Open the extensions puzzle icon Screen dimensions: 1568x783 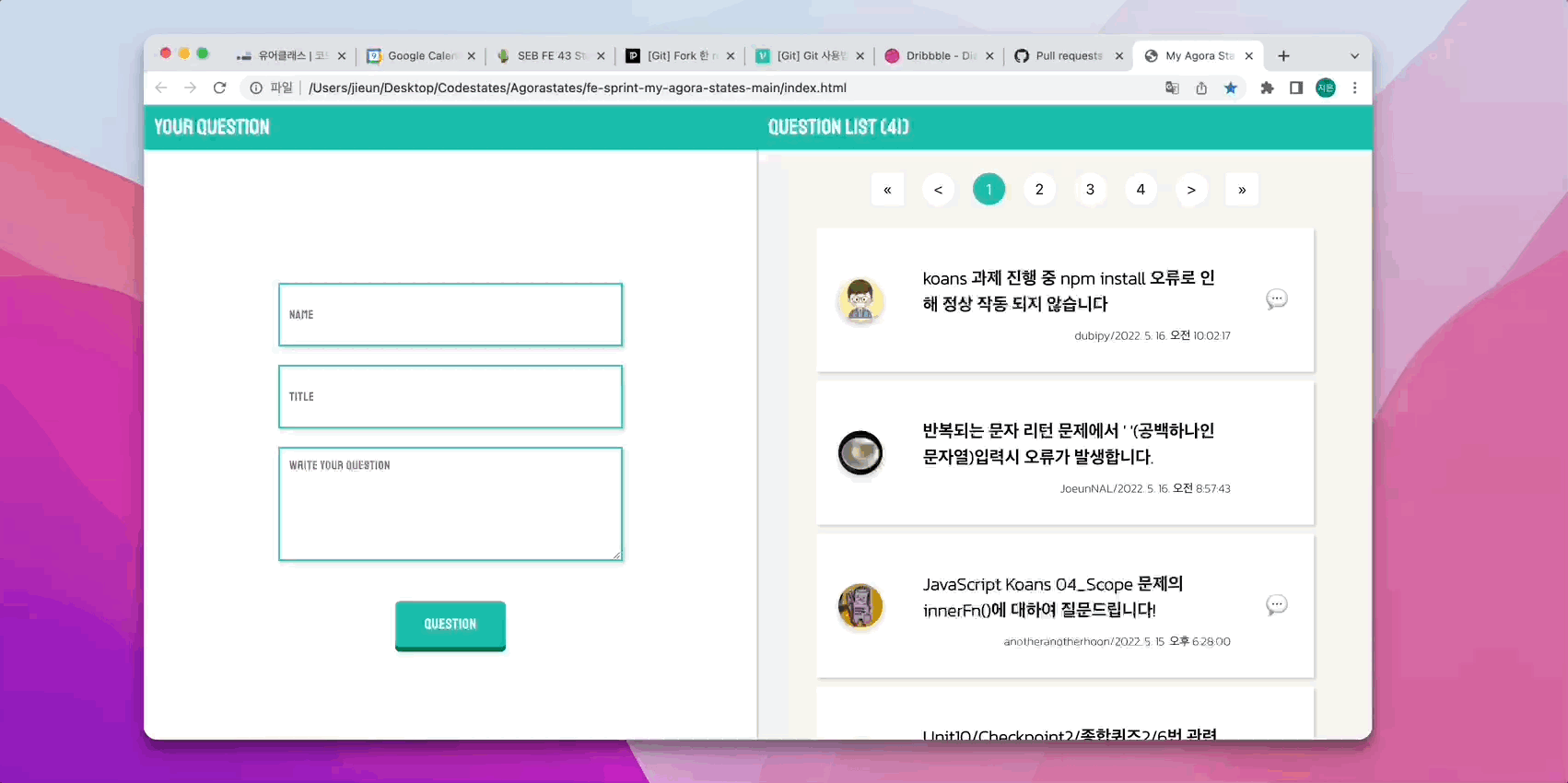click(1267, 88)
